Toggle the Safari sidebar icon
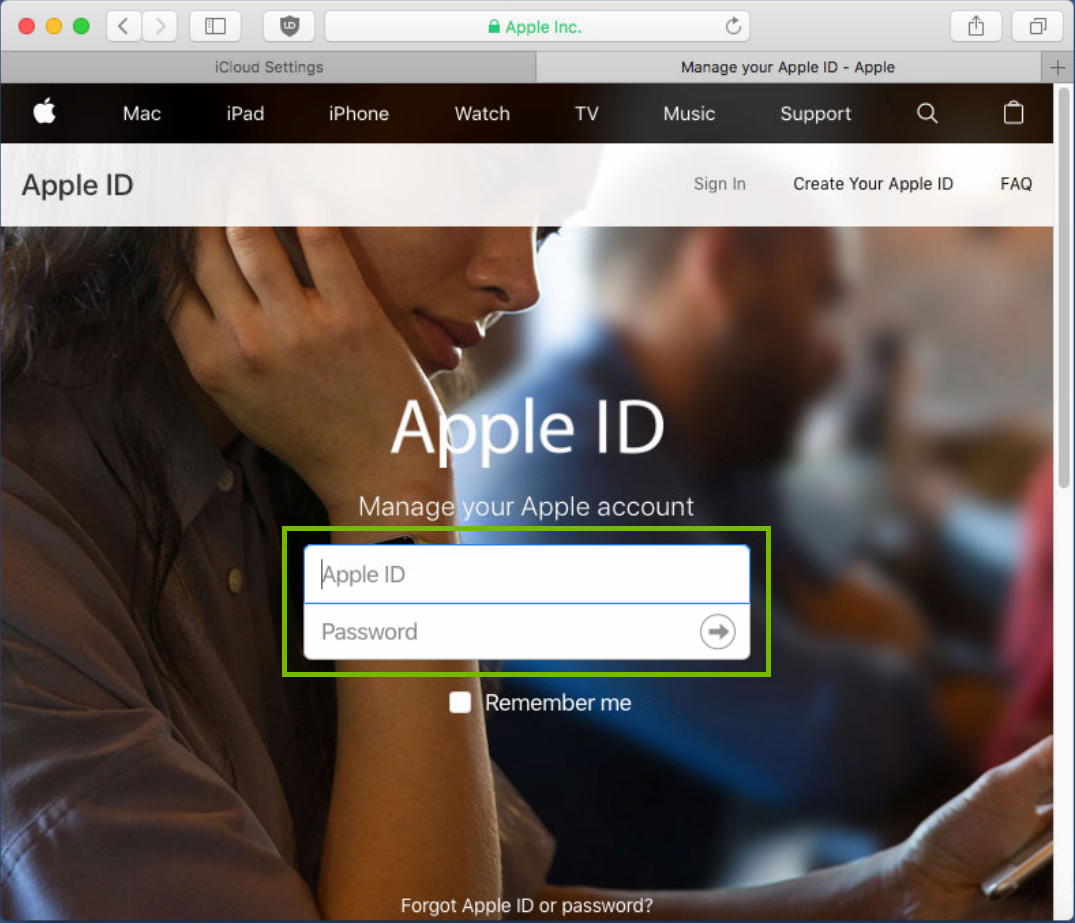The width and height of the screenshot is (1075, 923). pos(215,27)
